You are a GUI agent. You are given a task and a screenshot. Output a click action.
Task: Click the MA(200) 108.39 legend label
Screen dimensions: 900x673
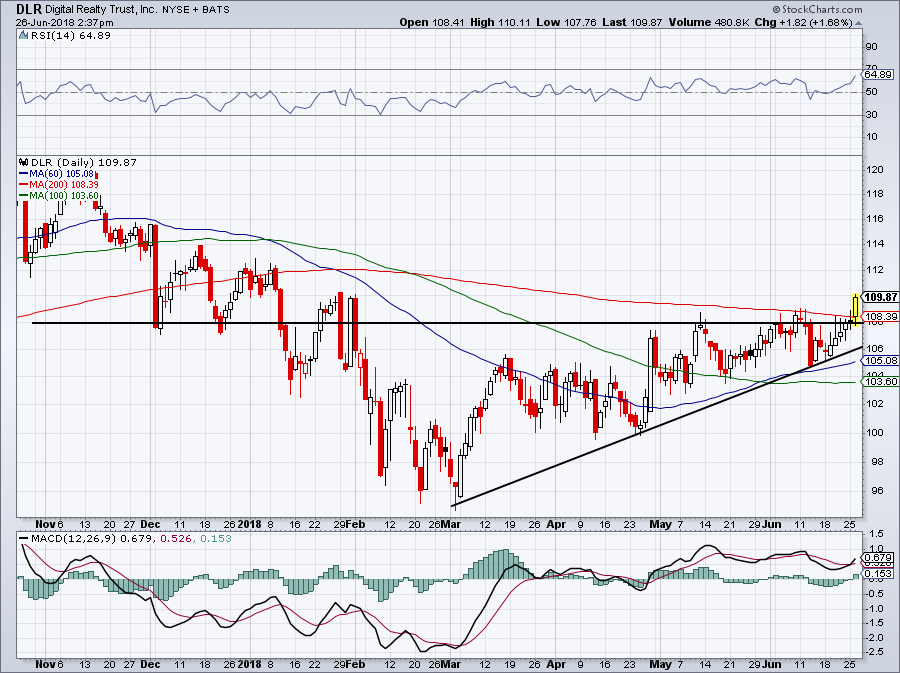[64, 184]
